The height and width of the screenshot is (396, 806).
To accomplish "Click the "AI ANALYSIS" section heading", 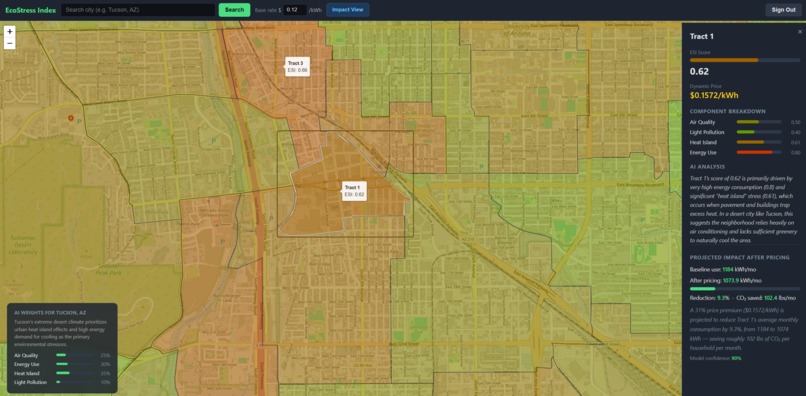I will pyautogui.click(x=707, y=167).
